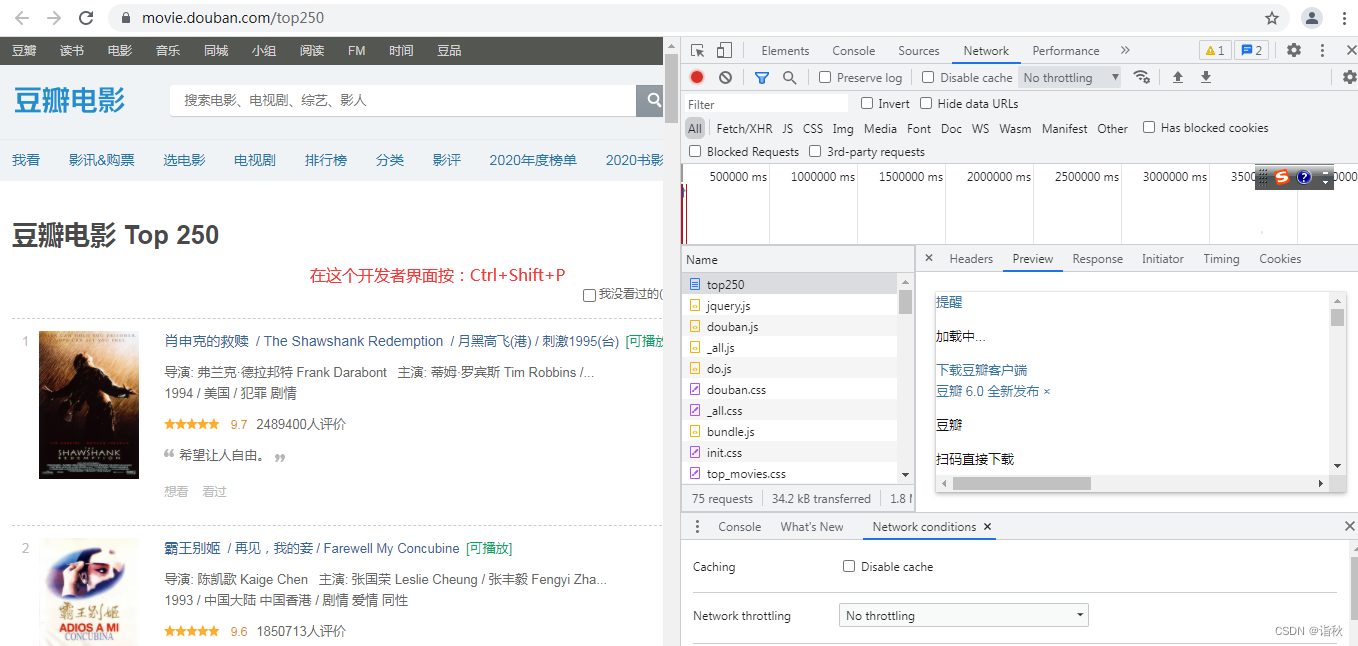
Task: Click the export HAR download arrow
Action: 1206,77
